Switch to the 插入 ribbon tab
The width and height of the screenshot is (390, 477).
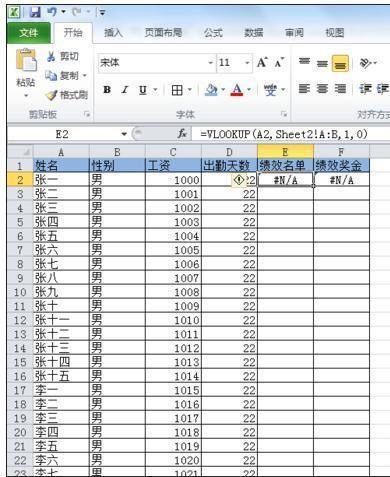(113, 33)
